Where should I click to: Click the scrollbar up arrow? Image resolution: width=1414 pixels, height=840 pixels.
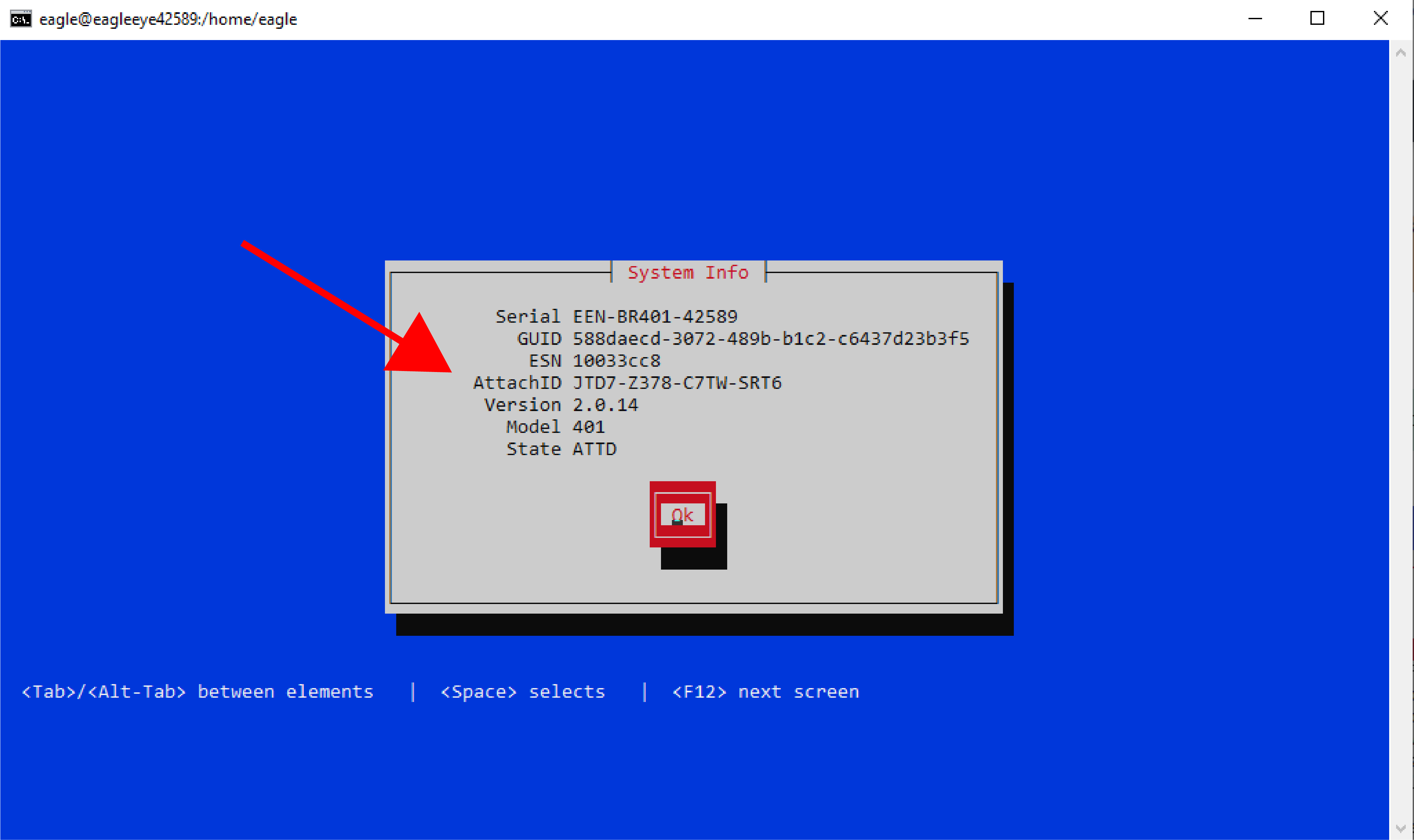pos(1400,53)
